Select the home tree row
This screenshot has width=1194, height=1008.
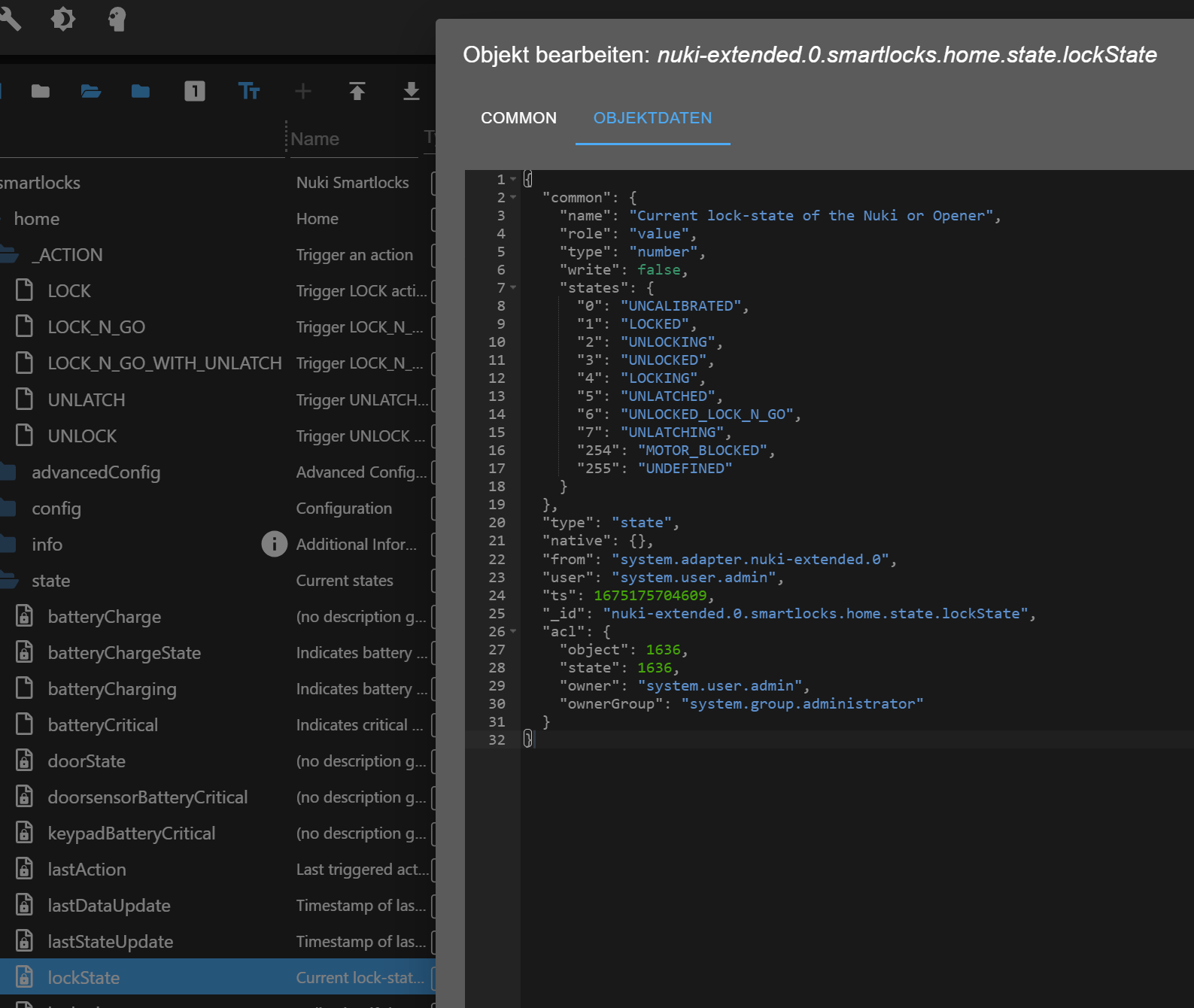coord(217,218)
